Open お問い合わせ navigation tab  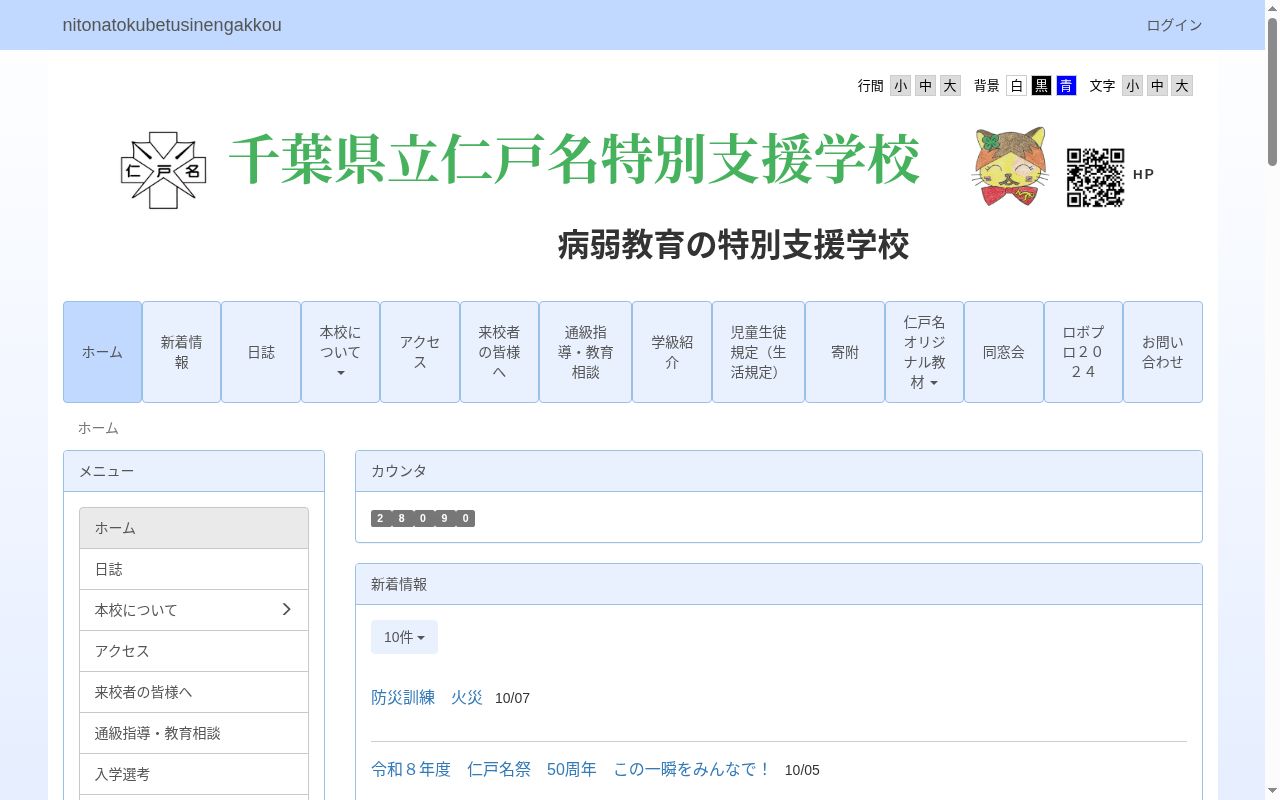[x=1163, y=352]
